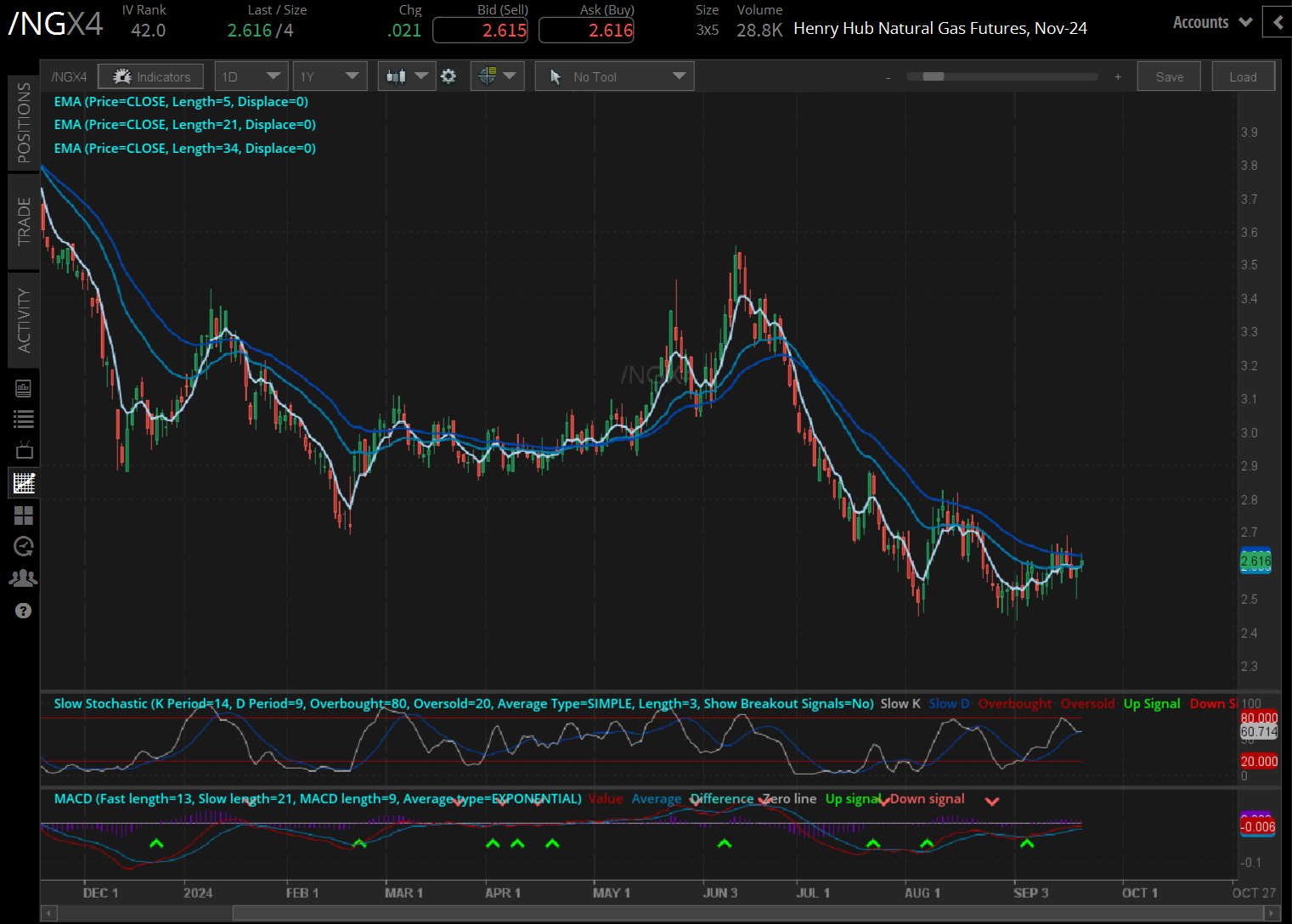Open the Help question mark icon
1292x924 pixels.
point(23,610)
